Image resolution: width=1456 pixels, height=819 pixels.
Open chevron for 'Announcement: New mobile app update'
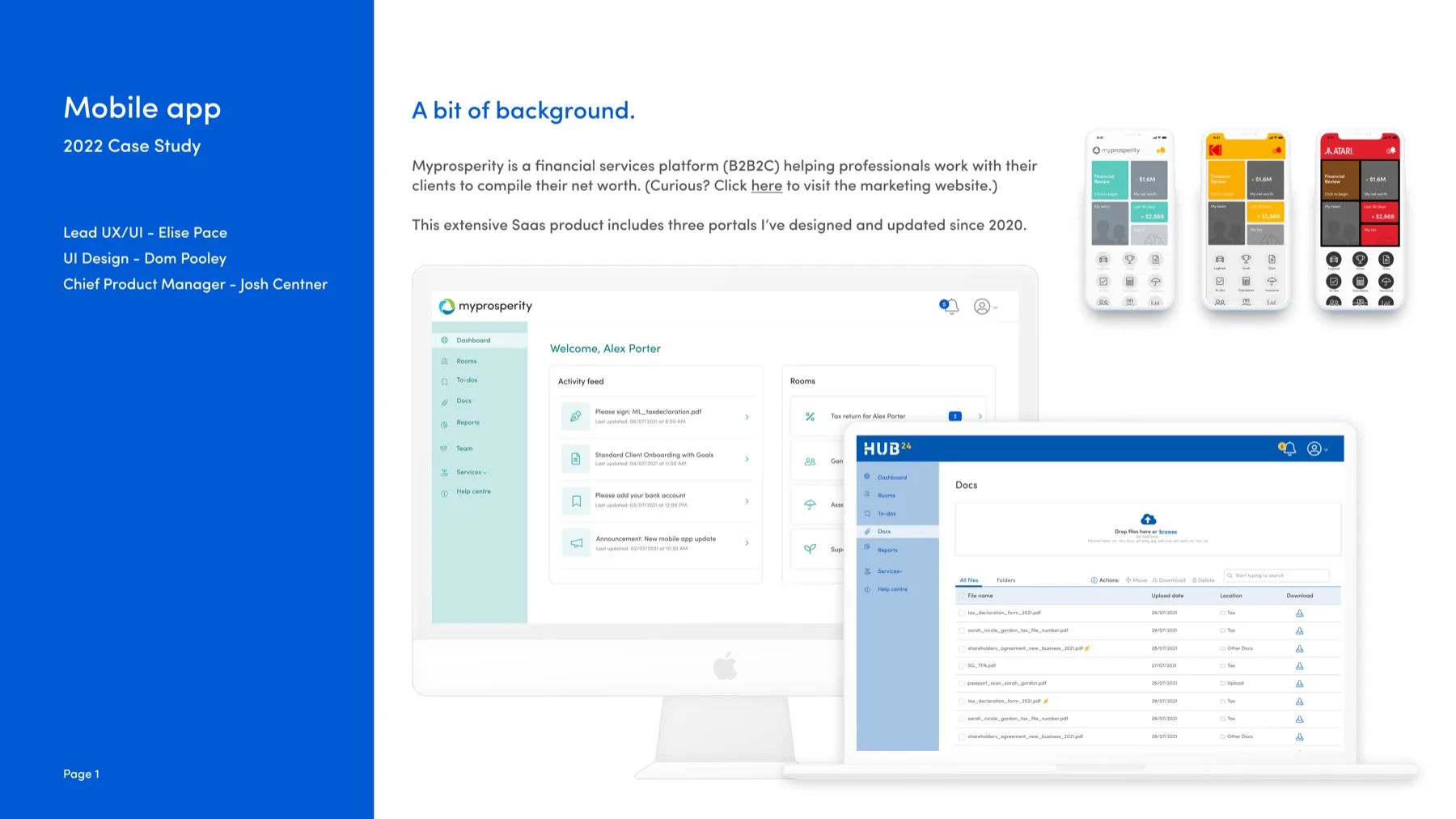point(747,543)
